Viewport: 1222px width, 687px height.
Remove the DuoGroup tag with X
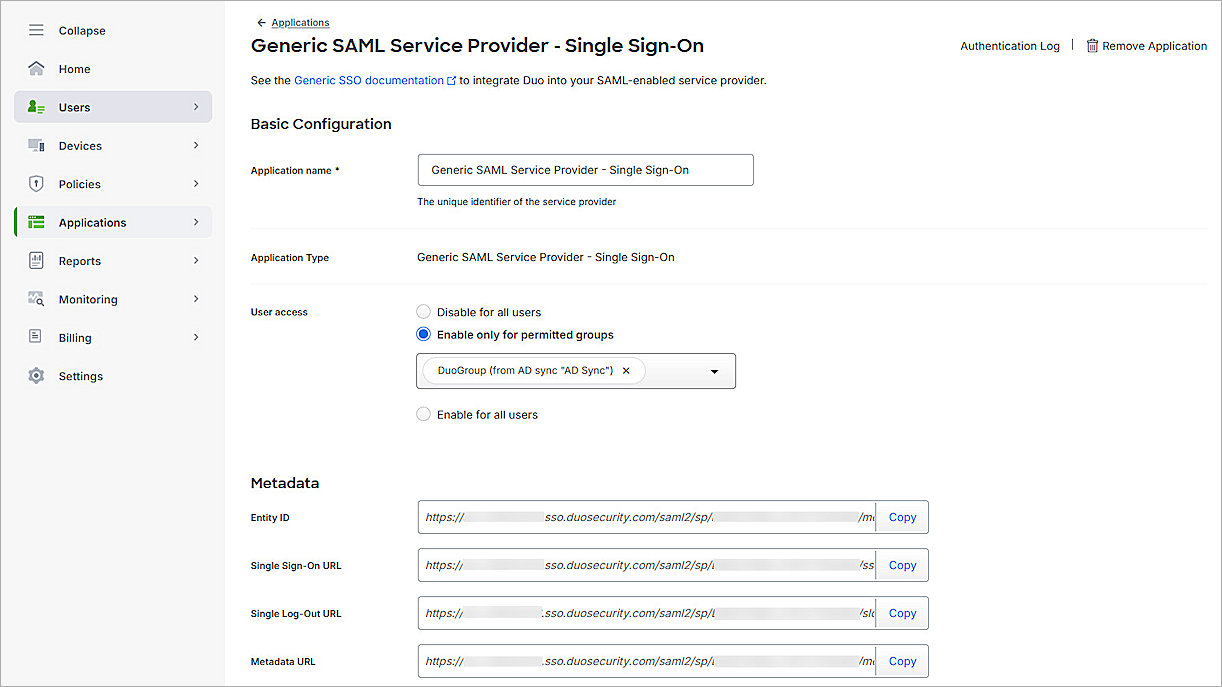pyautogui.click(x=626, y=371)
